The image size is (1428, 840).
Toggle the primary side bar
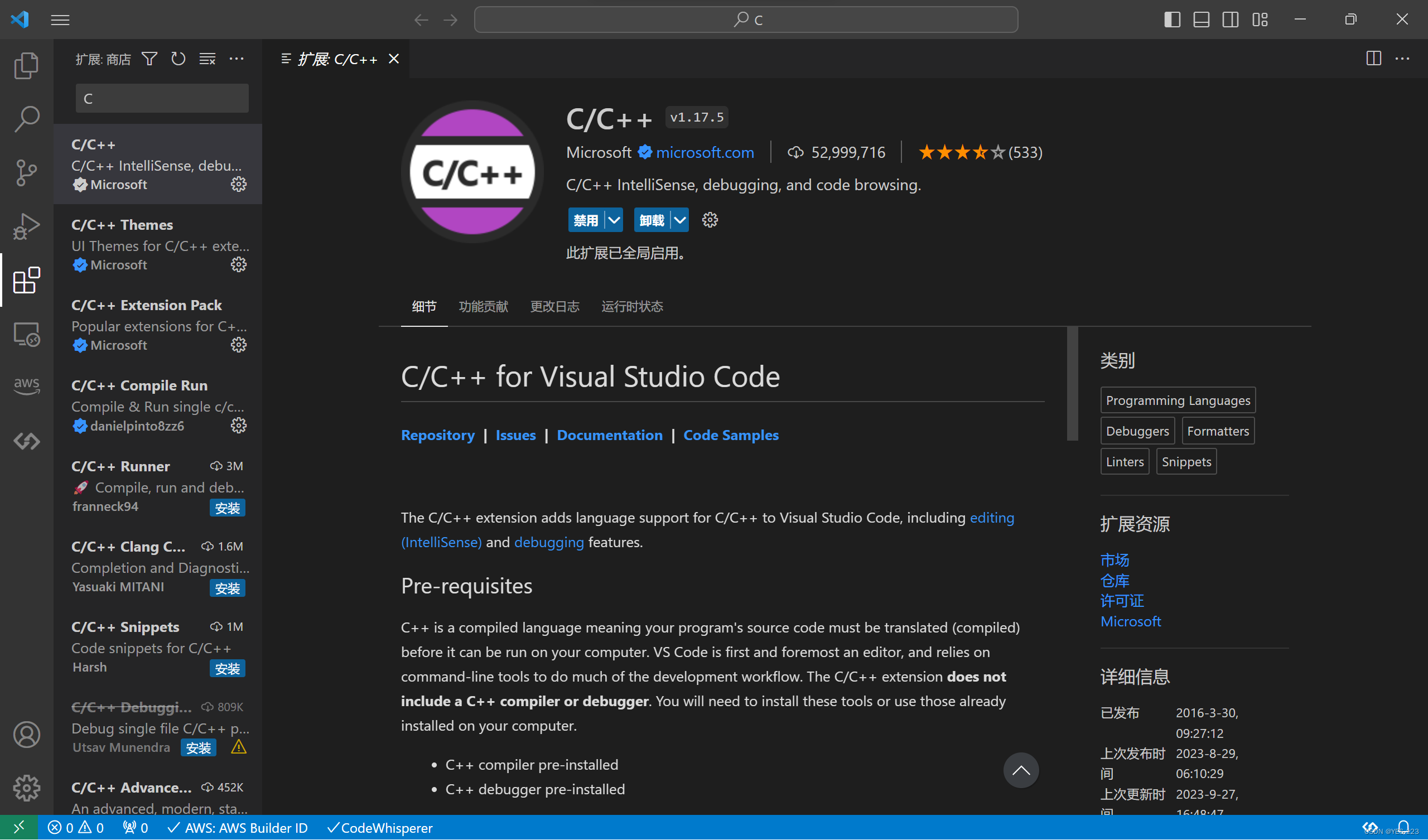(1173, 20)
